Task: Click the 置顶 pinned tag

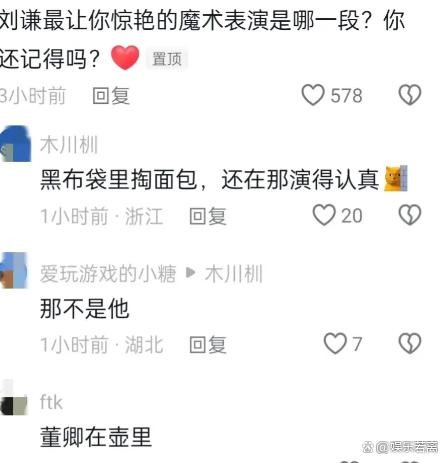Action: pos(167,59)
